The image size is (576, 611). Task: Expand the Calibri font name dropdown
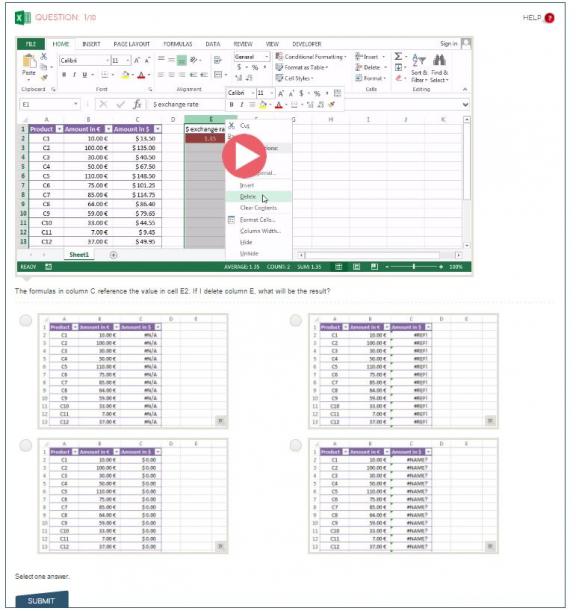pyautogui.click(x=107, y=60)
